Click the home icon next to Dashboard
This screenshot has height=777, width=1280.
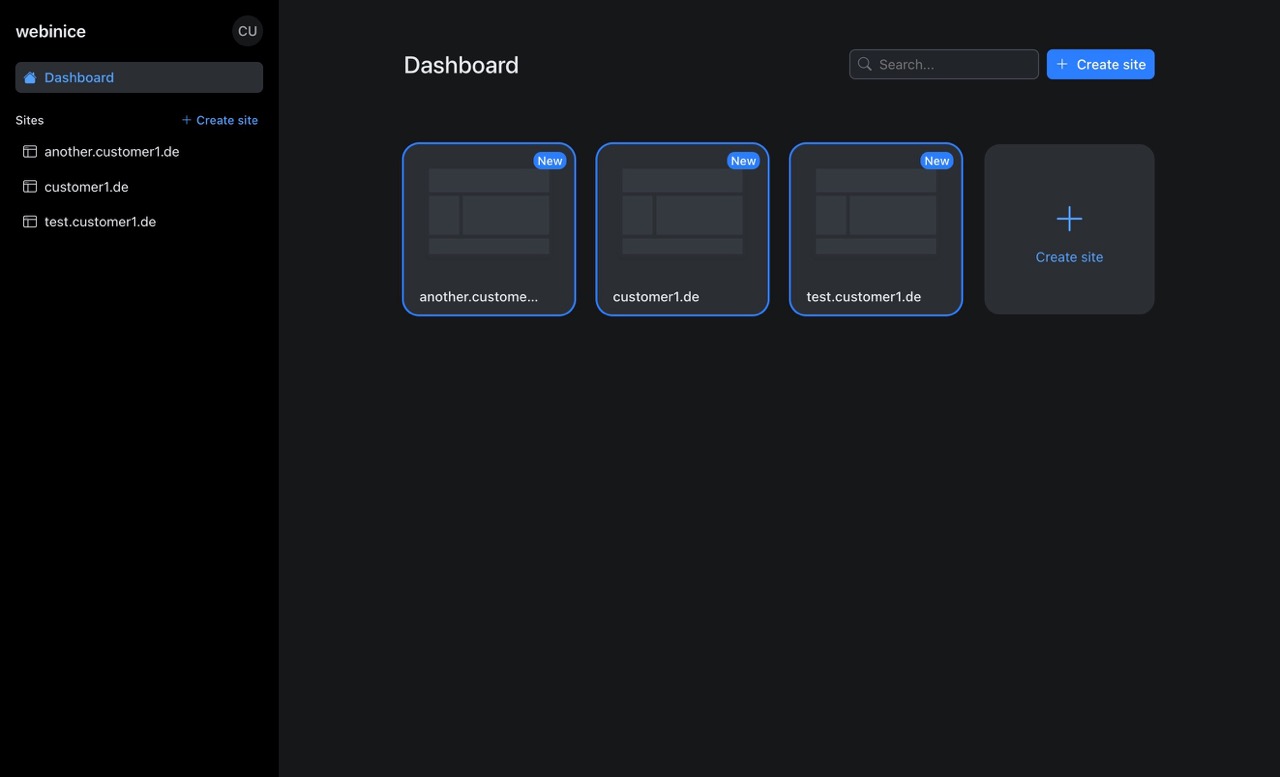tap(29, 77)
